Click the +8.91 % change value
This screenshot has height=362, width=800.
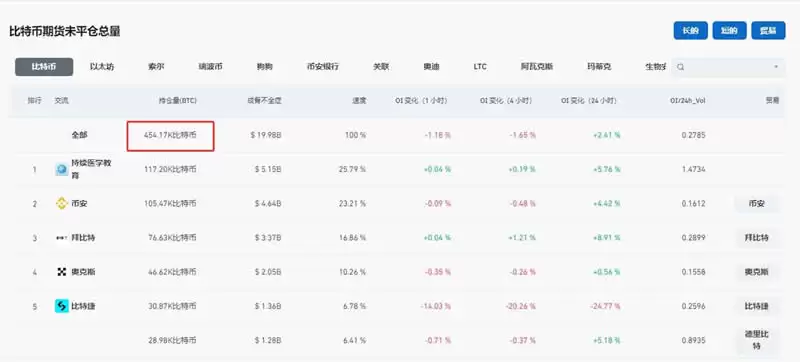pos(607,238)
